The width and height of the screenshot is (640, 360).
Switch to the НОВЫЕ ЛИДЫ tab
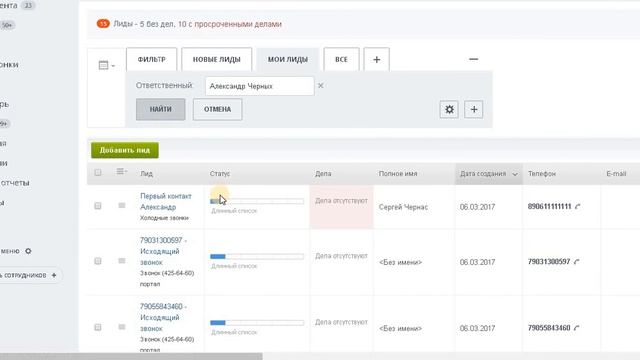(216, 60)
